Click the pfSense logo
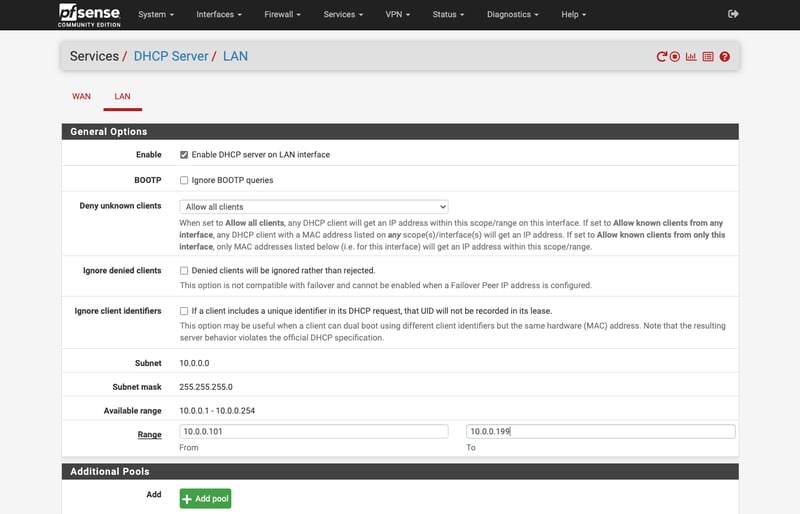Screen dimensions: 800x514 (x=90, y=15)
